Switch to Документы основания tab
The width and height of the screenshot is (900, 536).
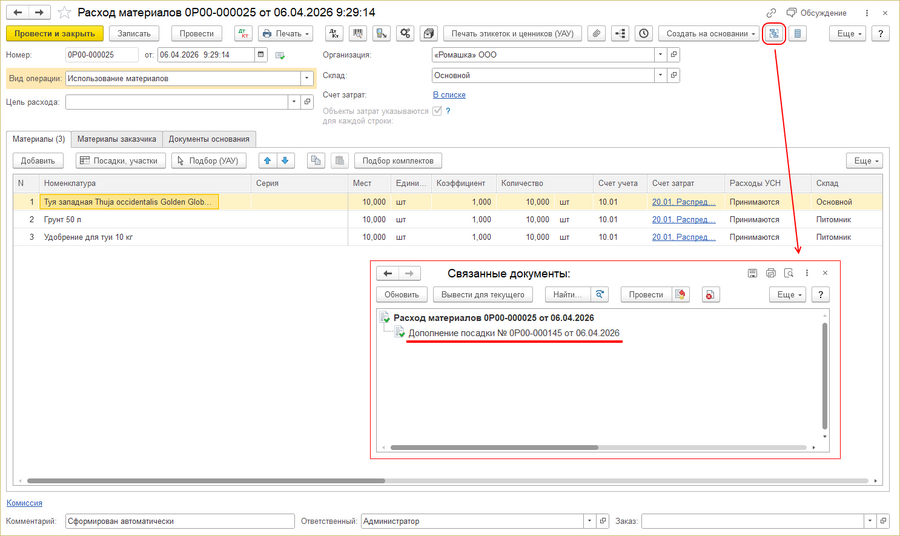pyautogui.click(x=209, y=139)
